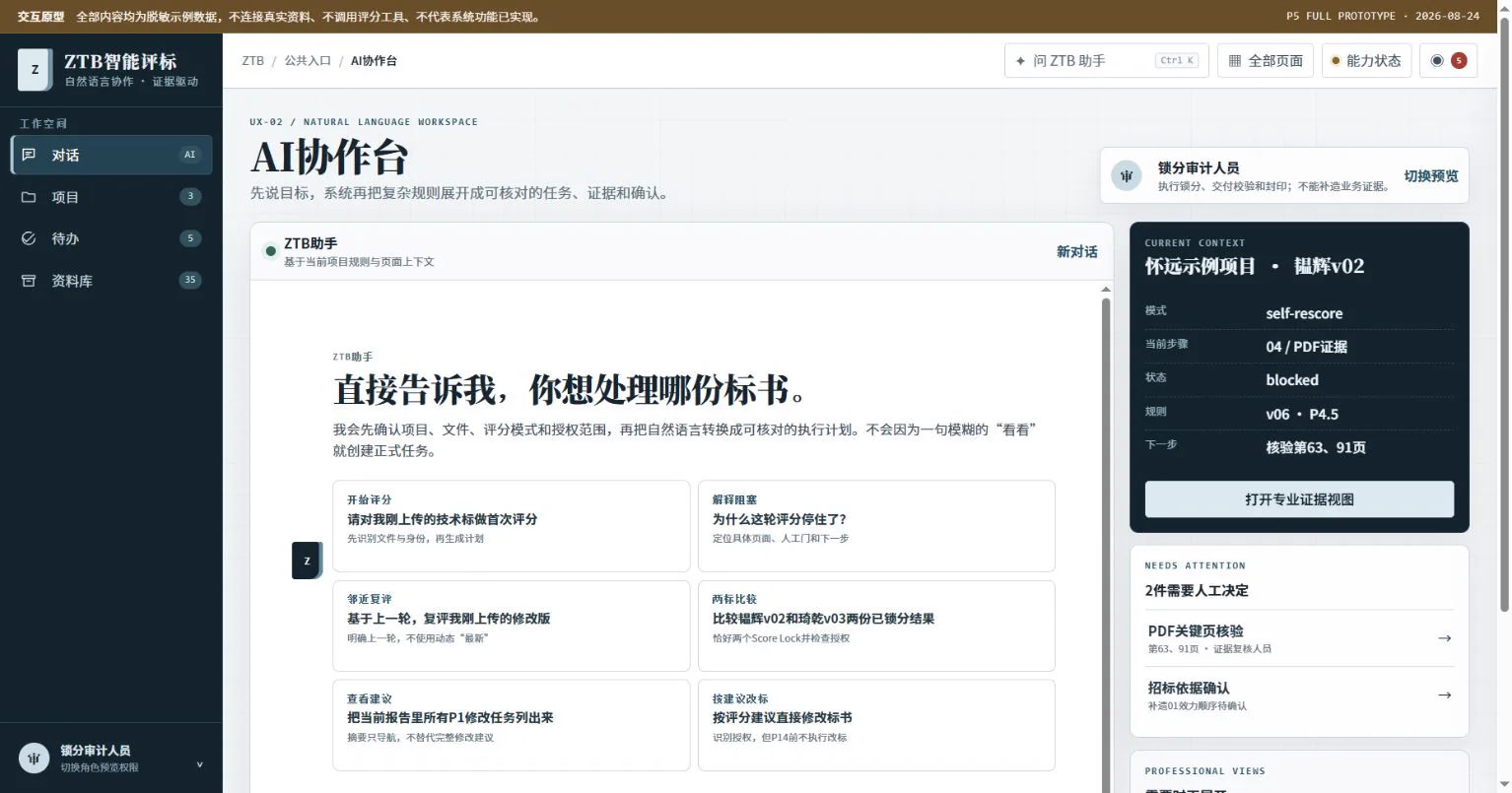
Task: Click the dark Z assistant avatar in chat
Action: [x=307, y=561]
